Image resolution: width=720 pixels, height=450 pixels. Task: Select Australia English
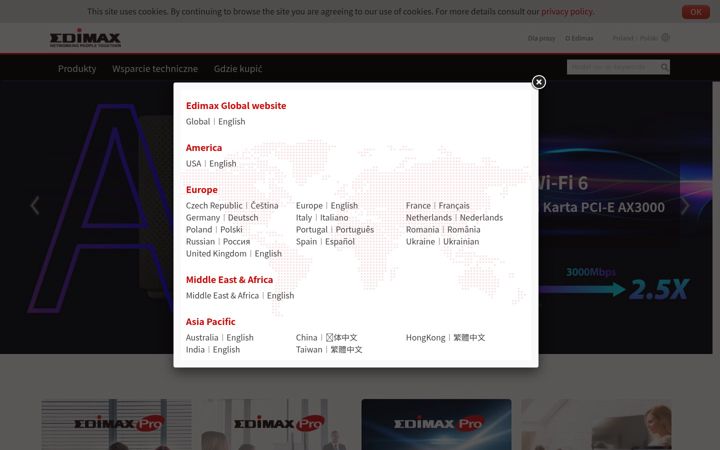tap(219, 338)
